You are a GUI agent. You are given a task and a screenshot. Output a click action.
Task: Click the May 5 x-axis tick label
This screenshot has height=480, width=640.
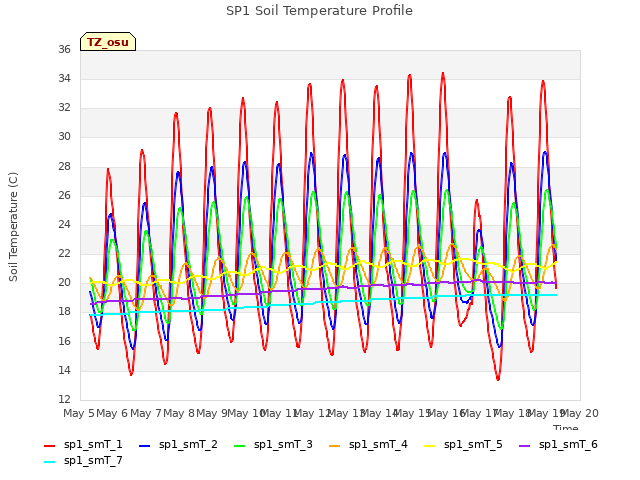[79, 413]
